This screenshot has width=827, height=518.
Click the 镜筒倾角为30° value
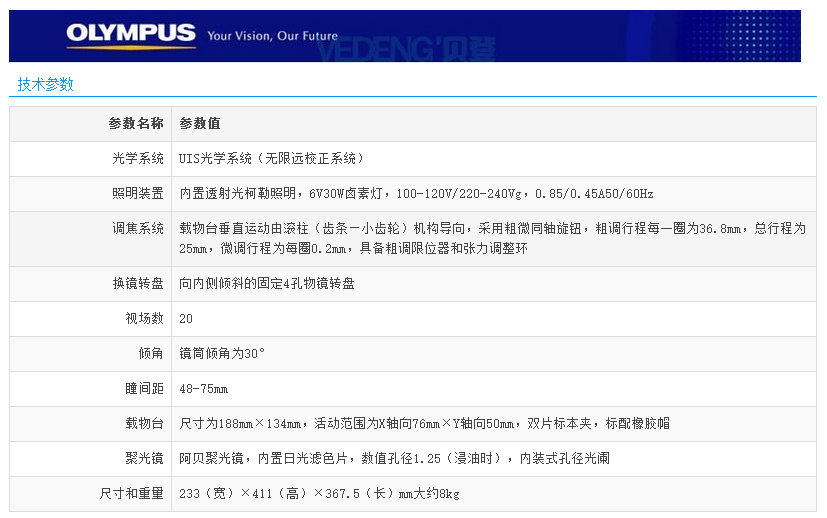(x=222, y=353)
